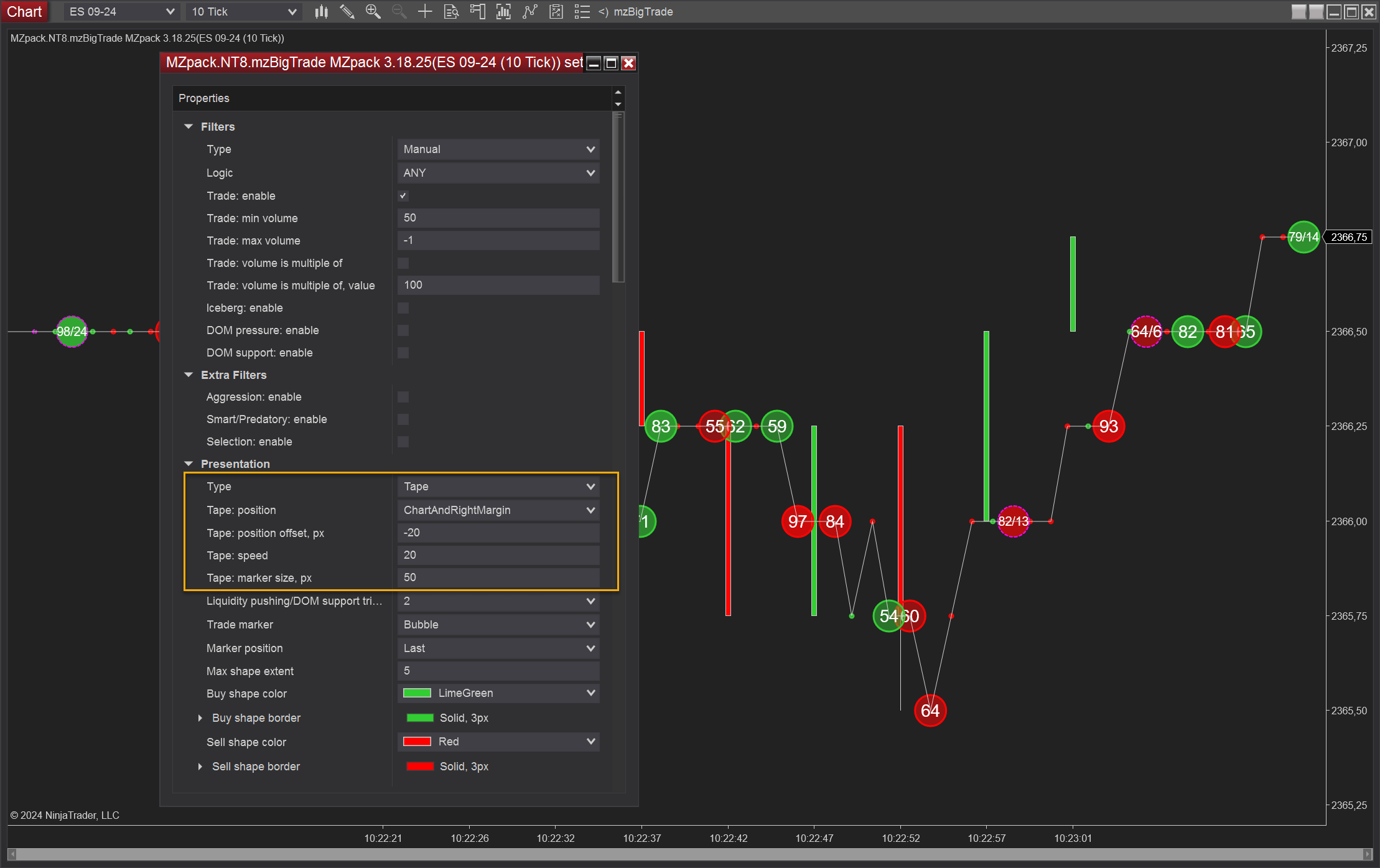The height and width of the screenshot is (868, 1380).
Task: Open interval selector 10 Tick
Action: click(x=243, y=12)
